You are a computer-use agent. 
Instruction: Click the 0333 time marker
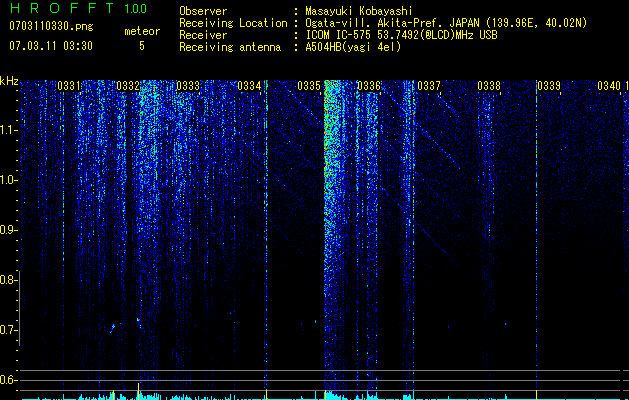tap(188, 86)
